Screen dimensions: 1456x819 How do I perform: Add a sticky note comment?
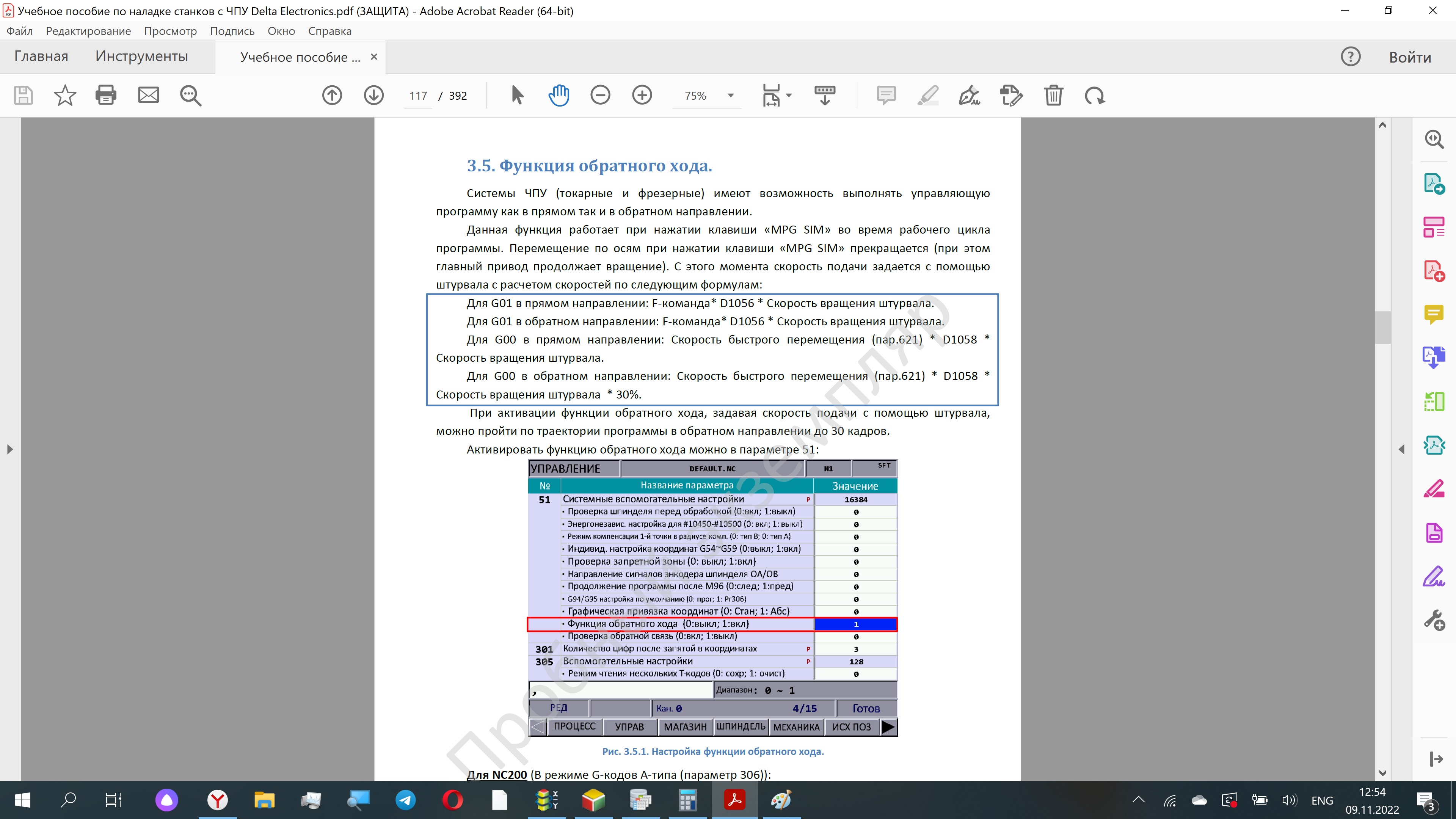[x=886, y=95]
